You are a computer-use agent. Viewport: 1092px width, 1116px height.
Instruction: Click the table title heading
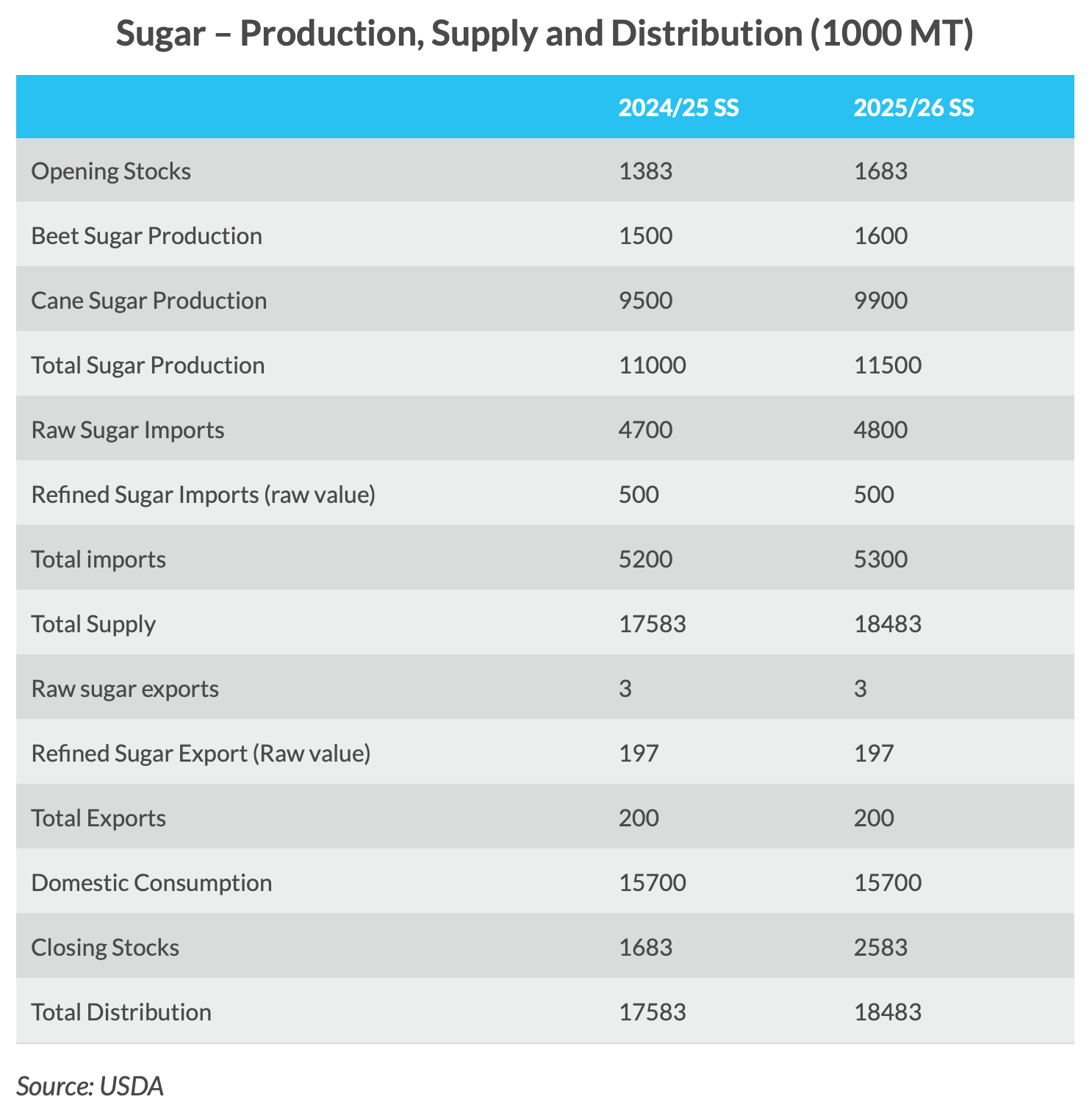(x=545, y=34)
